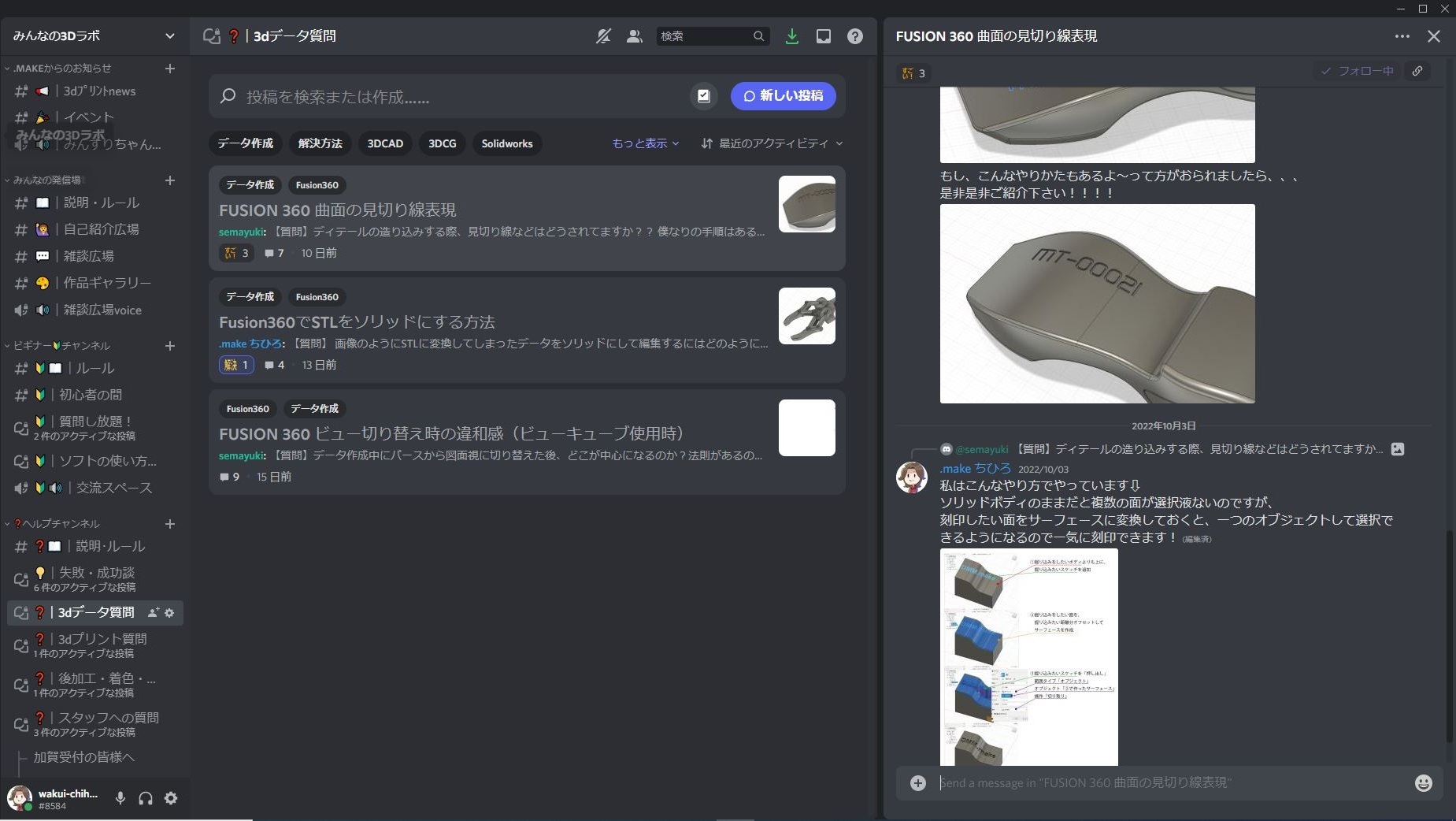Click 新しい投稿 button

tap(783, 96)
